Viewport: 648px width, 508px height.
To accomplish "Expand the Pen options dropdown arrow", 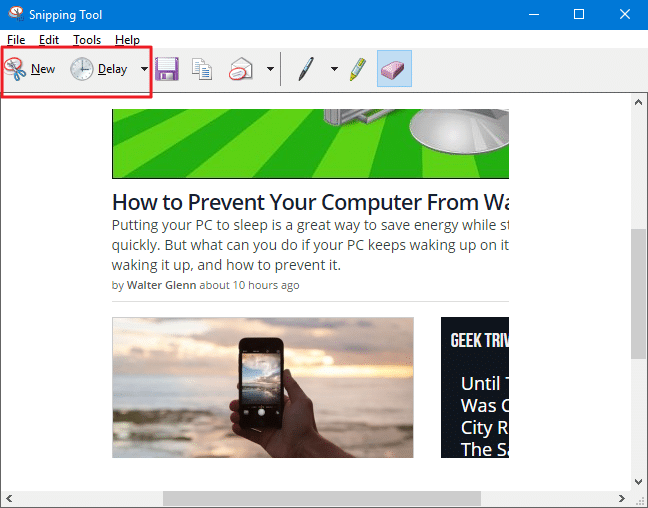I will point(334,69).
